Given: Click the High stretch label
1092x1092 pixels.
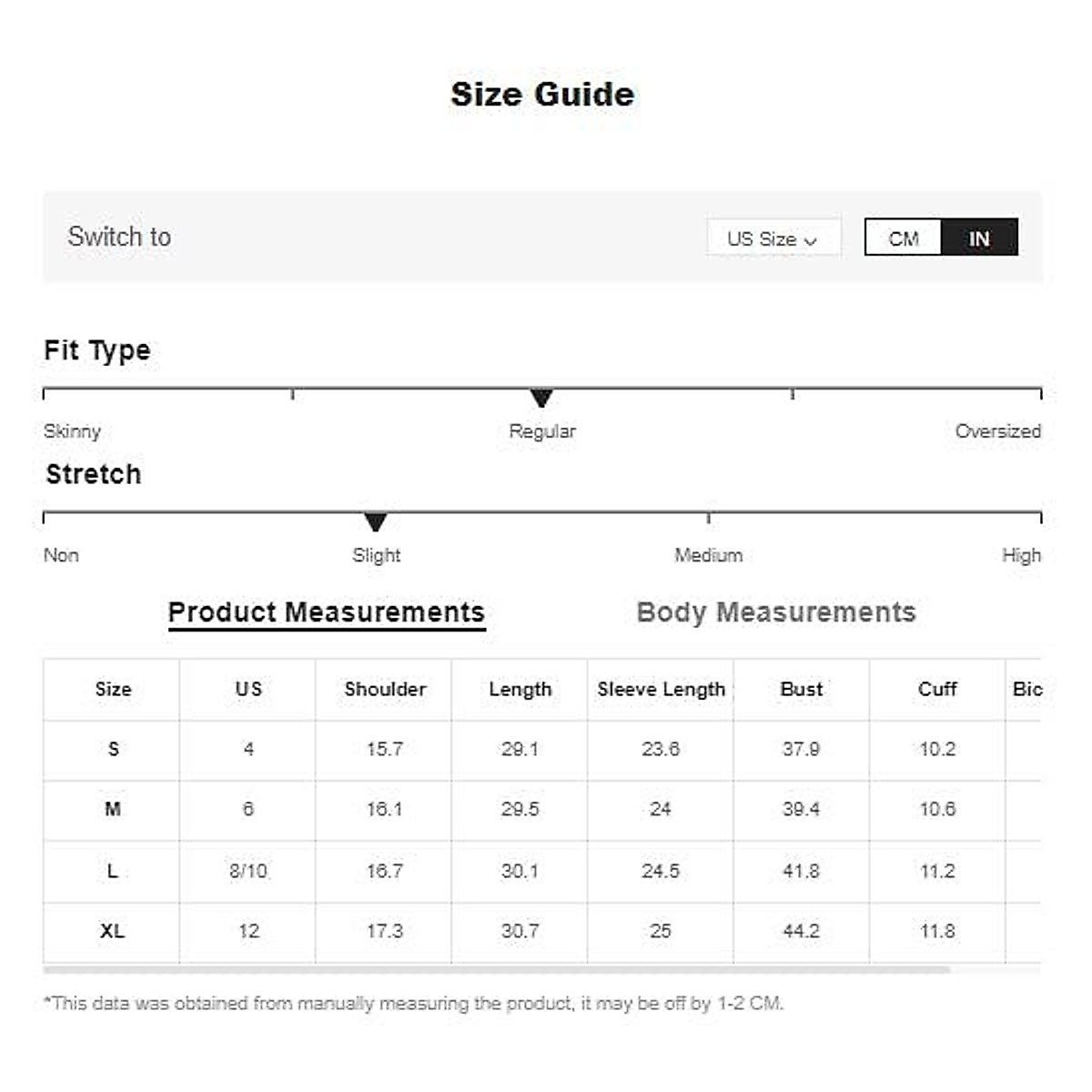Looking at the screenshot, I should tap(1021, 555).
